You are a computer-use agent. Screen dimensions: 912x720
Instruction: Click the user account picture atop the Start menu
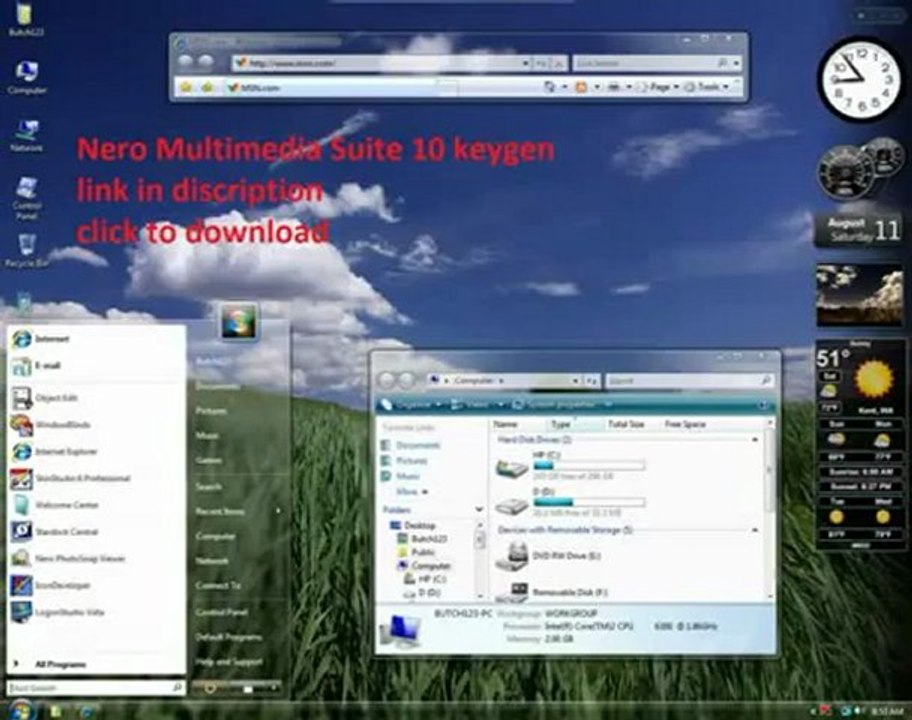click(x=239, y=321)
